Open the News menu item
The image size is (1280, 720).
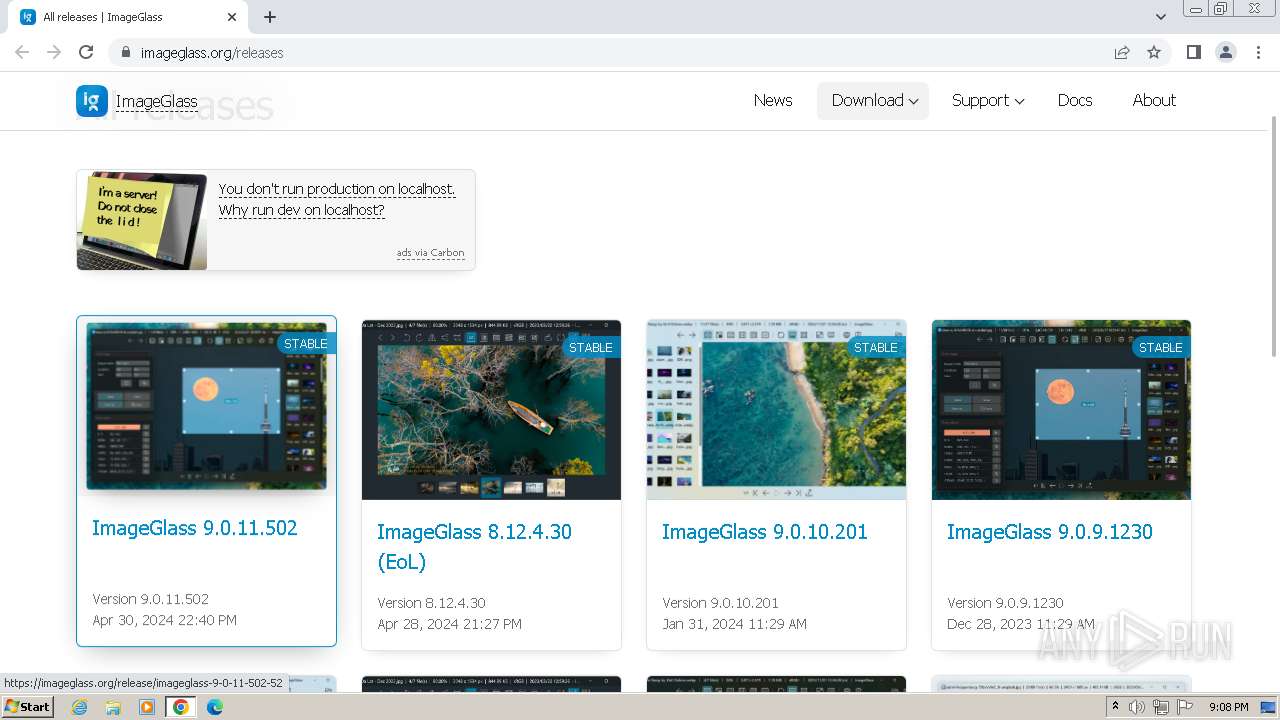(x=773, y=100)
